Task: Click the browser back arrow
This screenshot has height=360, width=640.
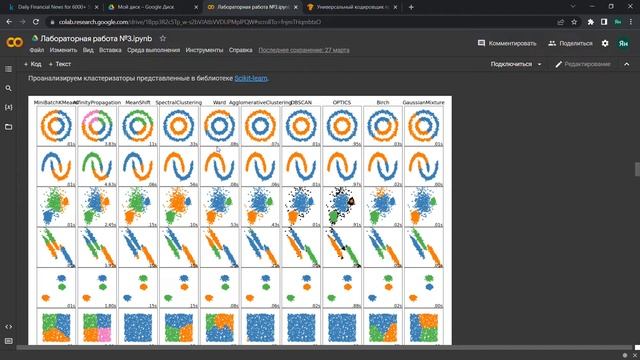Action: coord(9,22)
